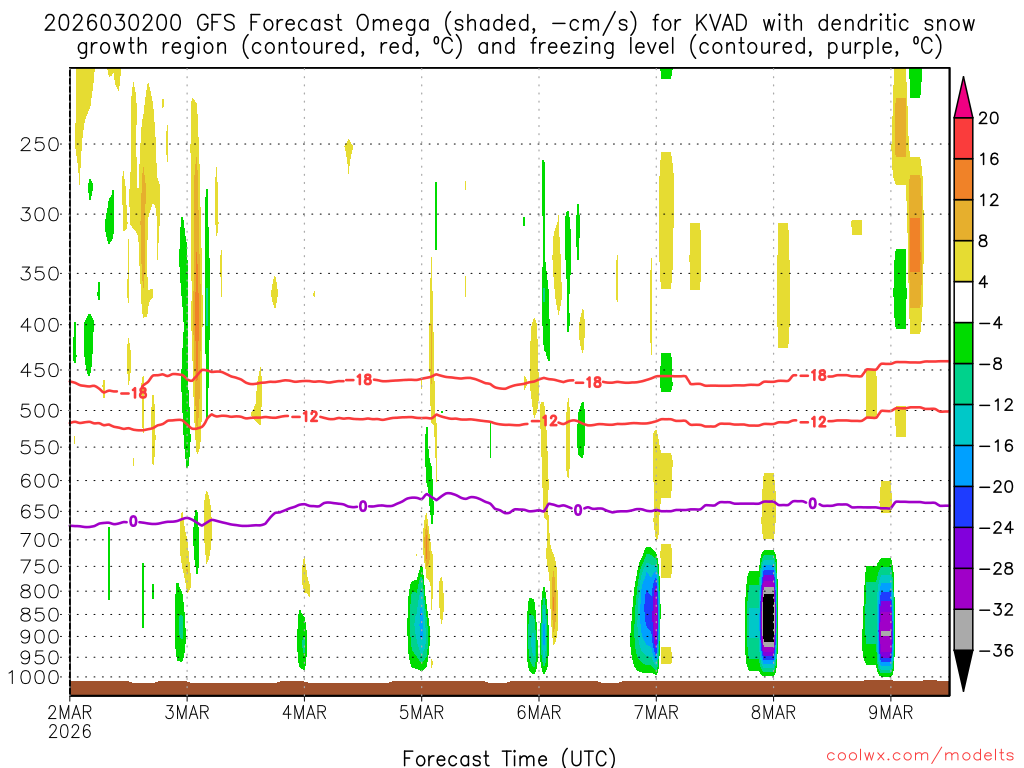Click the colorbar value label 12
1024x768 pixels.
coord(989,200)
